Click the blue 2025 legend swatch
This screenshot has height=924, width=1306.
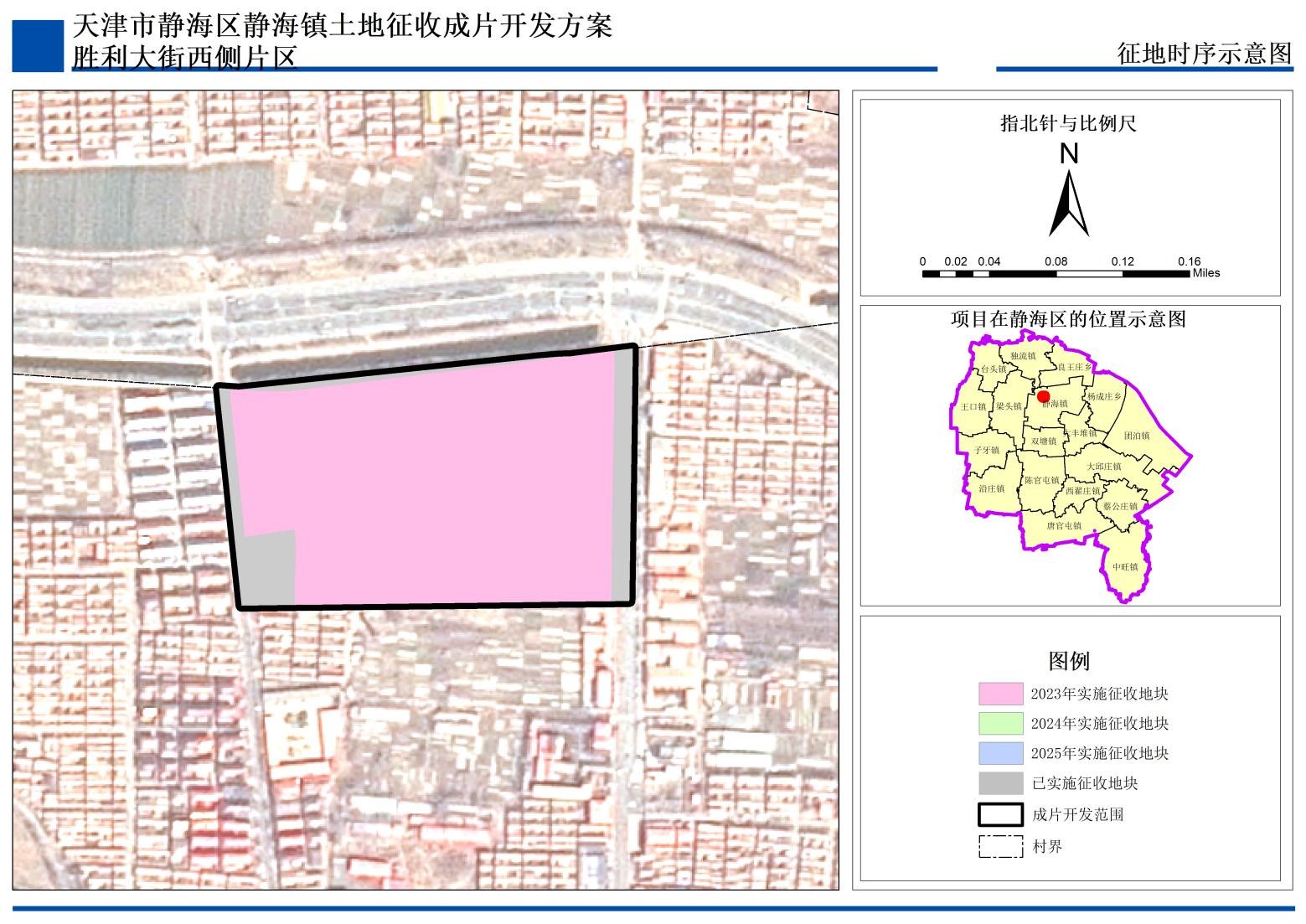point(1000,753)
